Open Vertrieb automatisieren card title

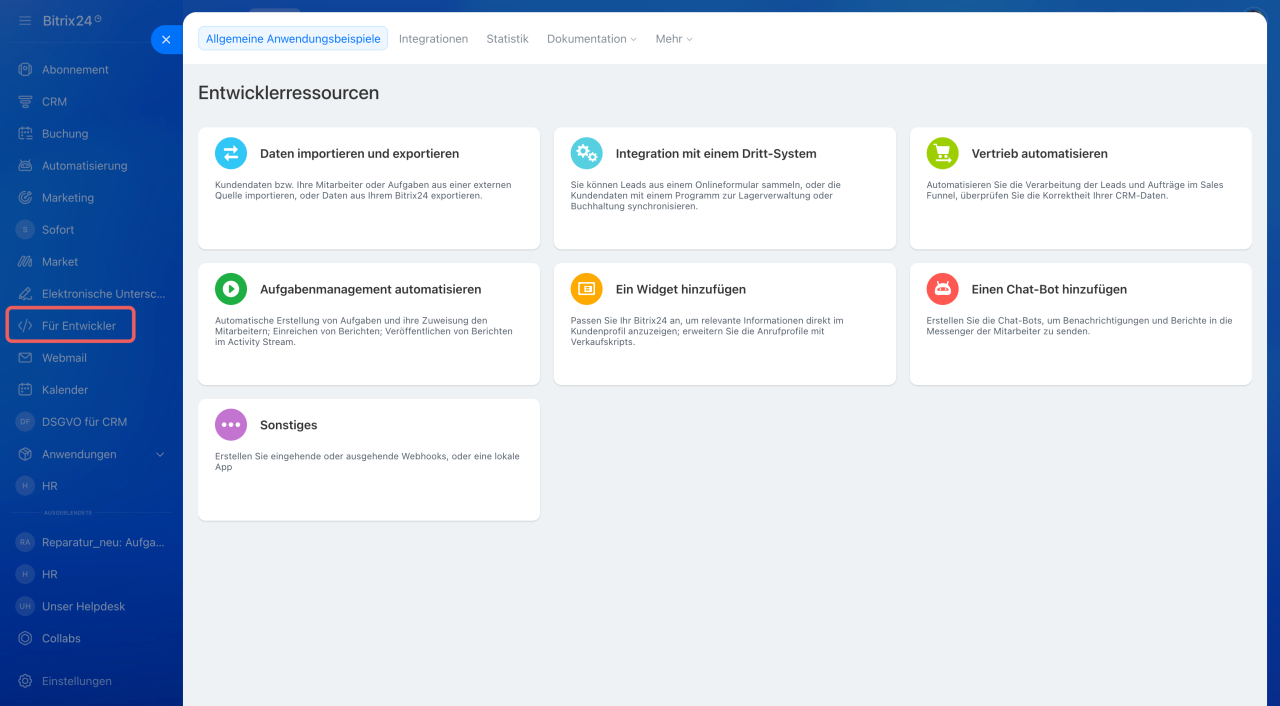pyautogui.click(x=1039, y=154)
